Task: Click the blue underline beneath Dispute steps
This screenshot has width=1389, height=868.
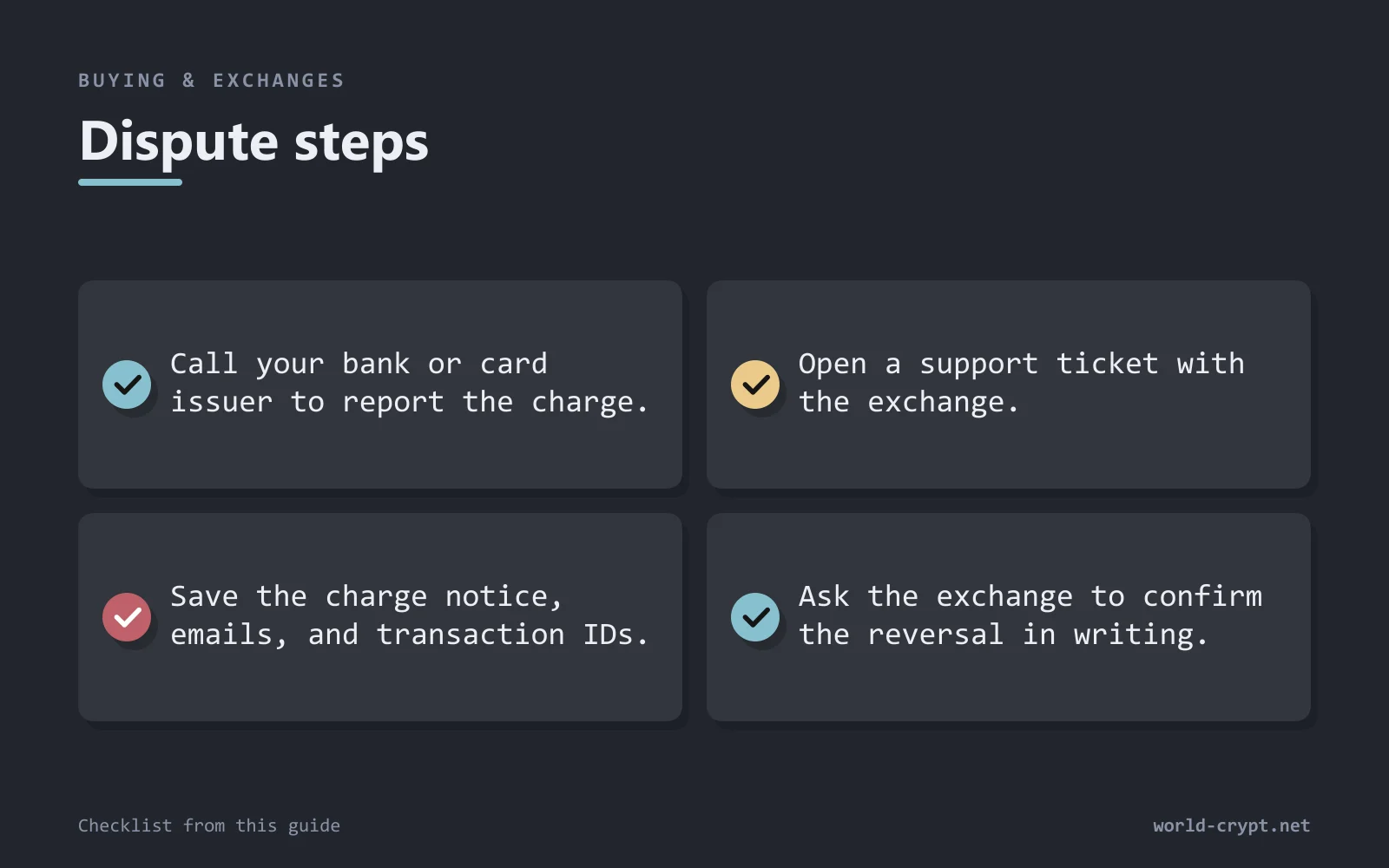Action: tap(130, 182)
